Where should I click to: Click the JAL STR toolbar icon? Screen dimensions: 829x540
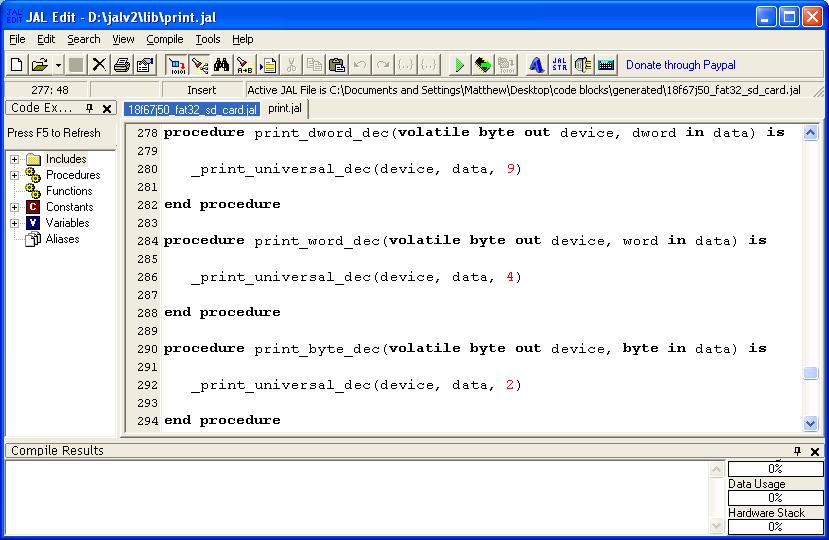559,65
